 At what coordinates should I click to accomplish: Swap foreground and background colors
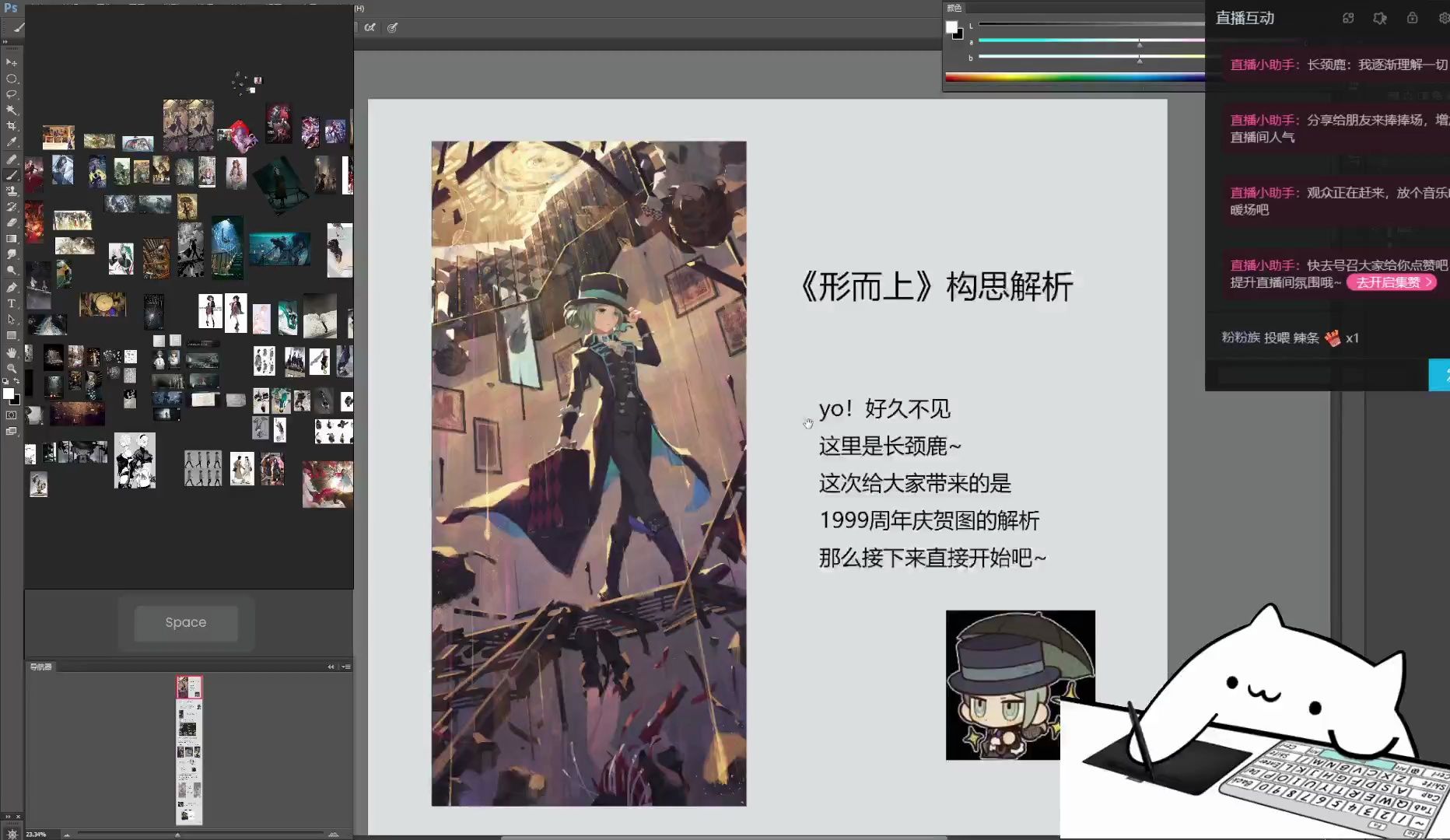click(x=17, y=381)
